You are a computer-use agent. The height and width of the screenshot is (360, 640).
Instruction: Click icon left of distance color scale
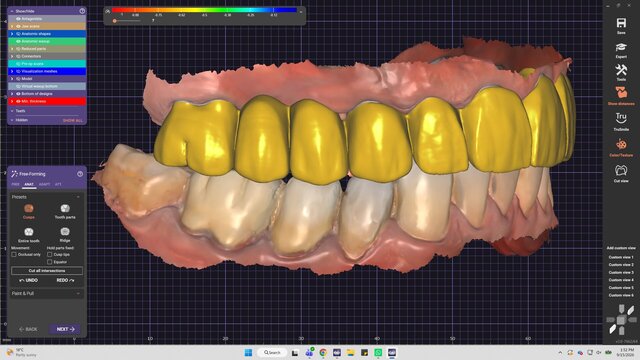(107, 11)
